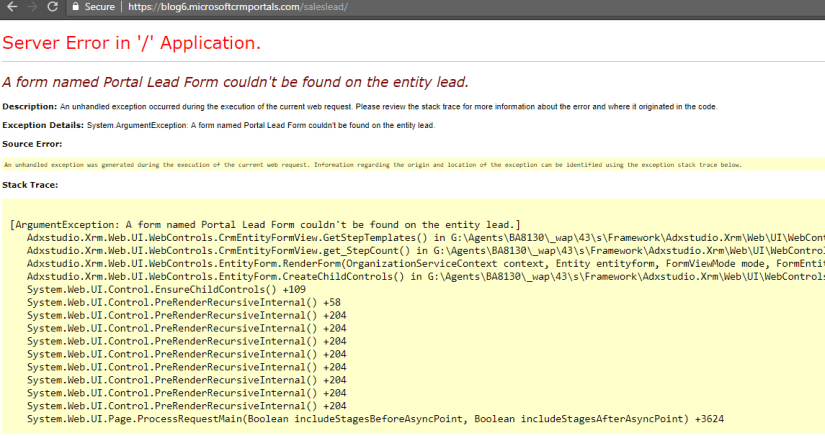Click the '[ArgumentException: A form named' stack trace line
The image size is (825, 438).
click(265, 225)
